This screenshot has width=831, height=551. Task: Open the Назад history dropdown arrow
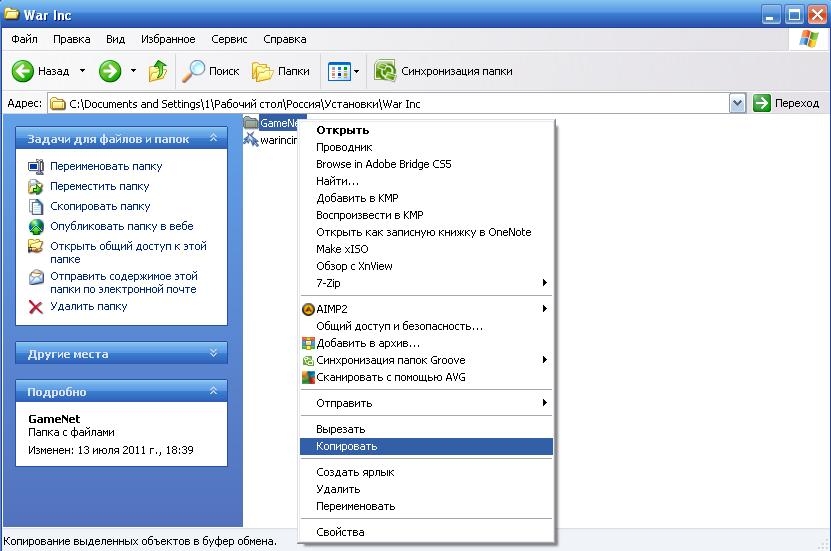click(82, 70)
